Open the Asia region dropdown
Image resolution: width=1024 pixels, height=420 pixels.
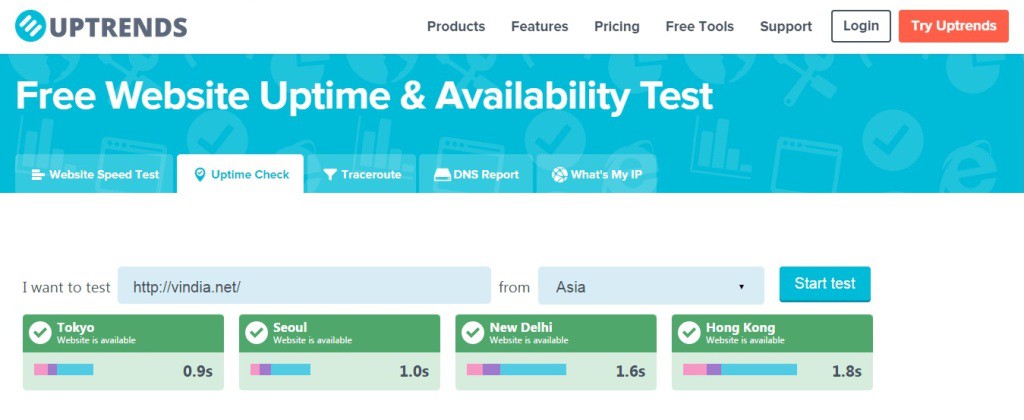tap(650, 285)
